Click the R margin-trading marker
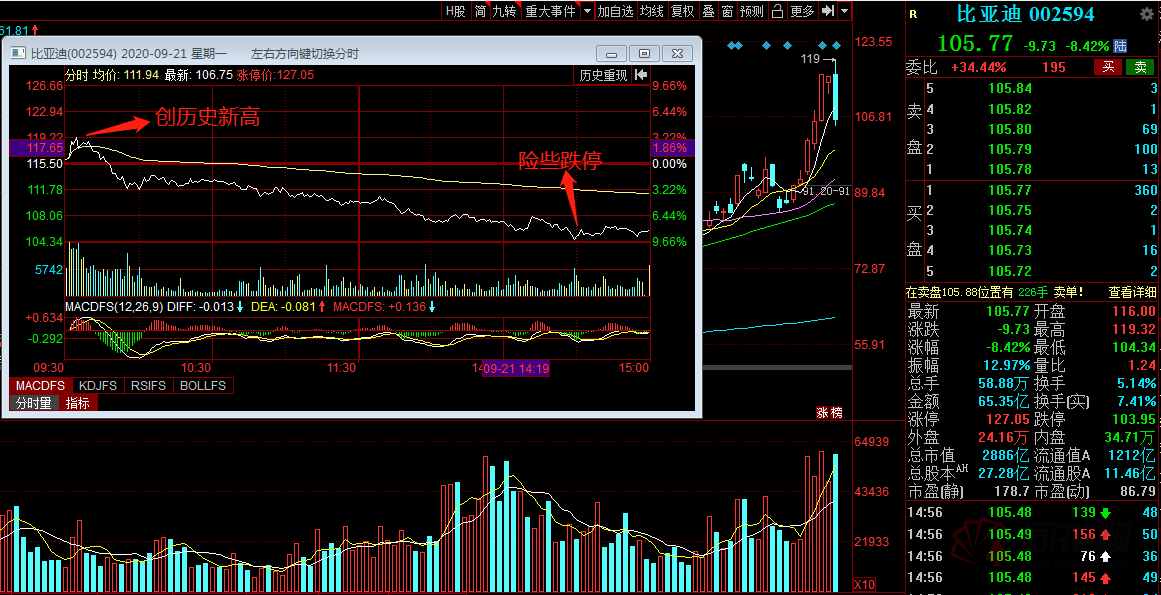Viewport: 1161px width, 595px height. point(913,13)
